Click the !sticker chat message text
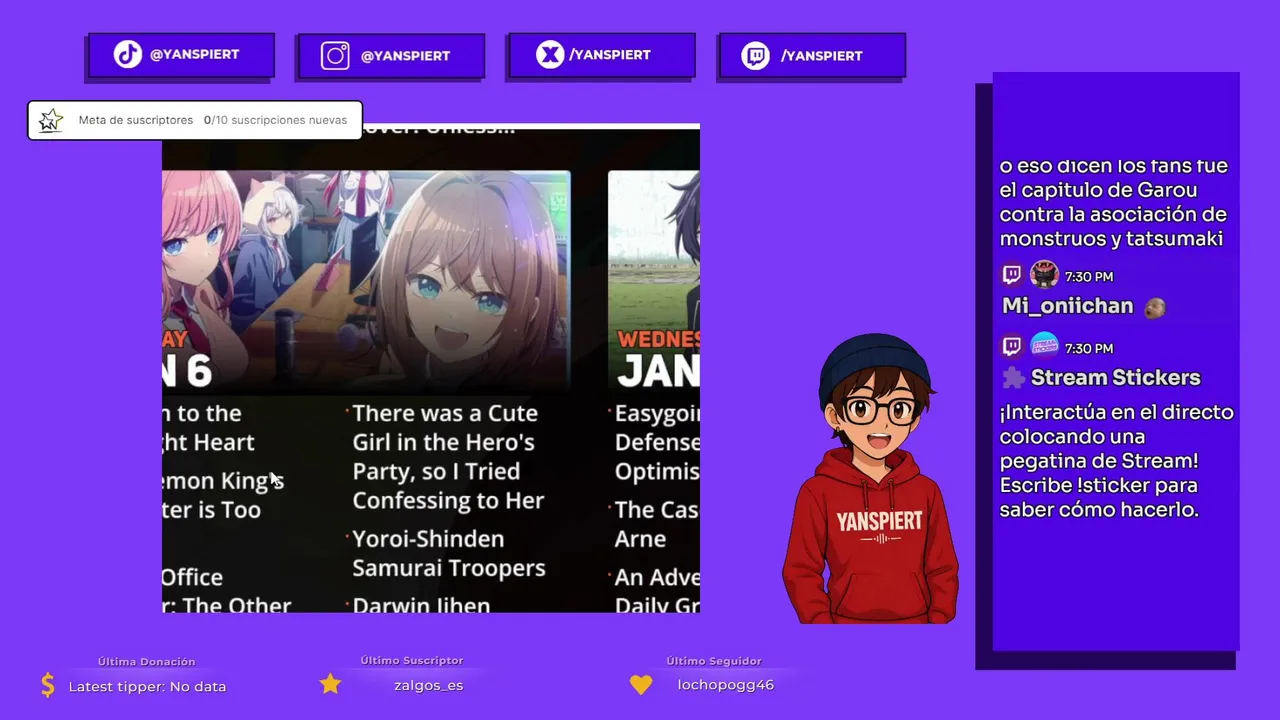 point(1116,461)
